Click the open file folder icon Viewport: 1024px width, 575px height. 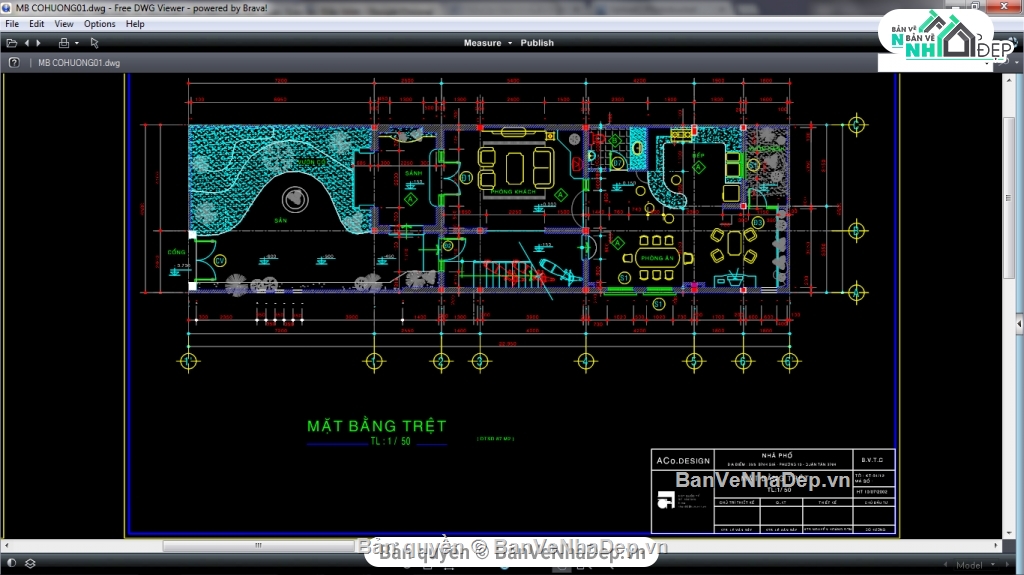[x=11, y=43]
